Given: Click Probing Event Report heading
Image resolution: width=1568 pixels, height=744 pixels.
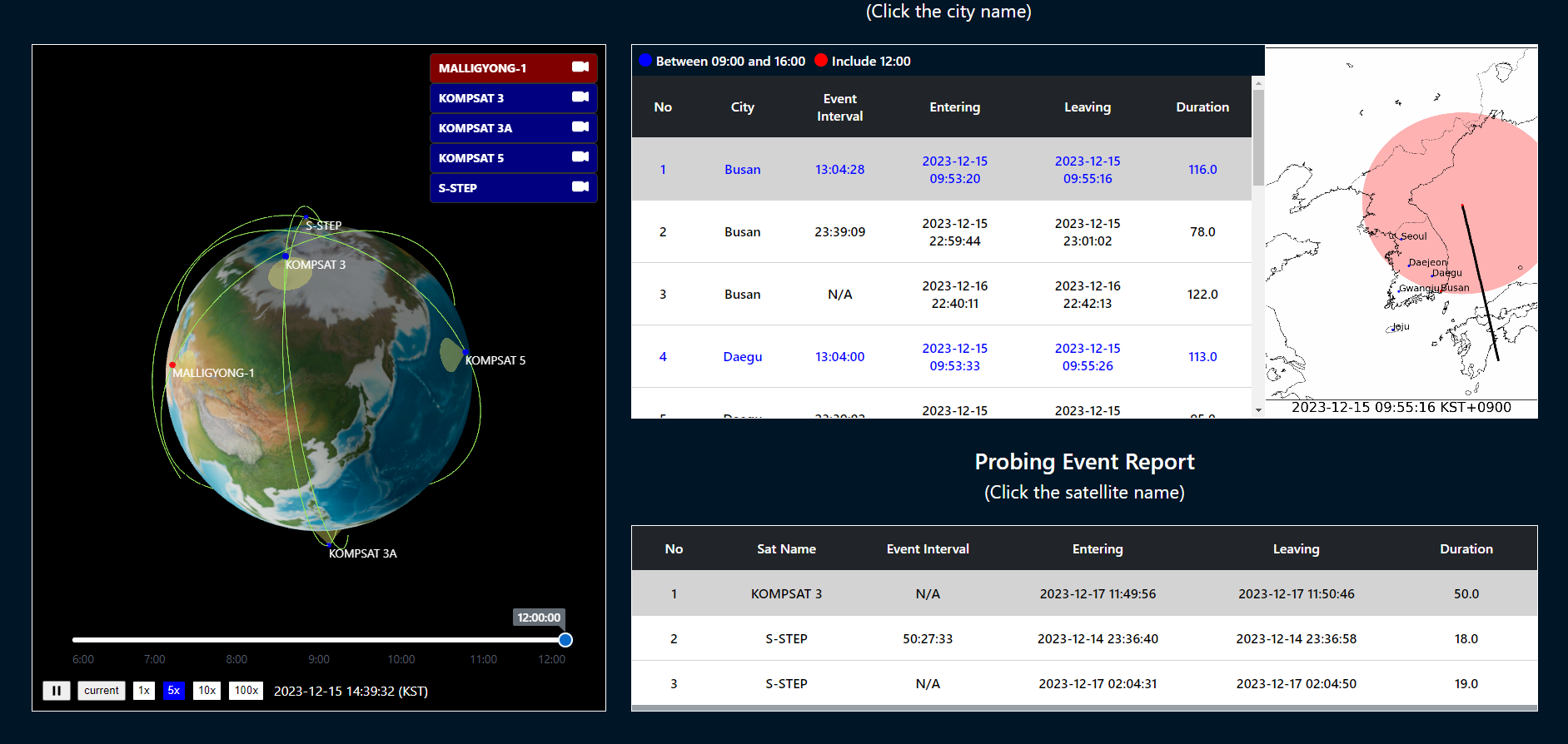Looking at the screenshot, I should coord(1084,462).
